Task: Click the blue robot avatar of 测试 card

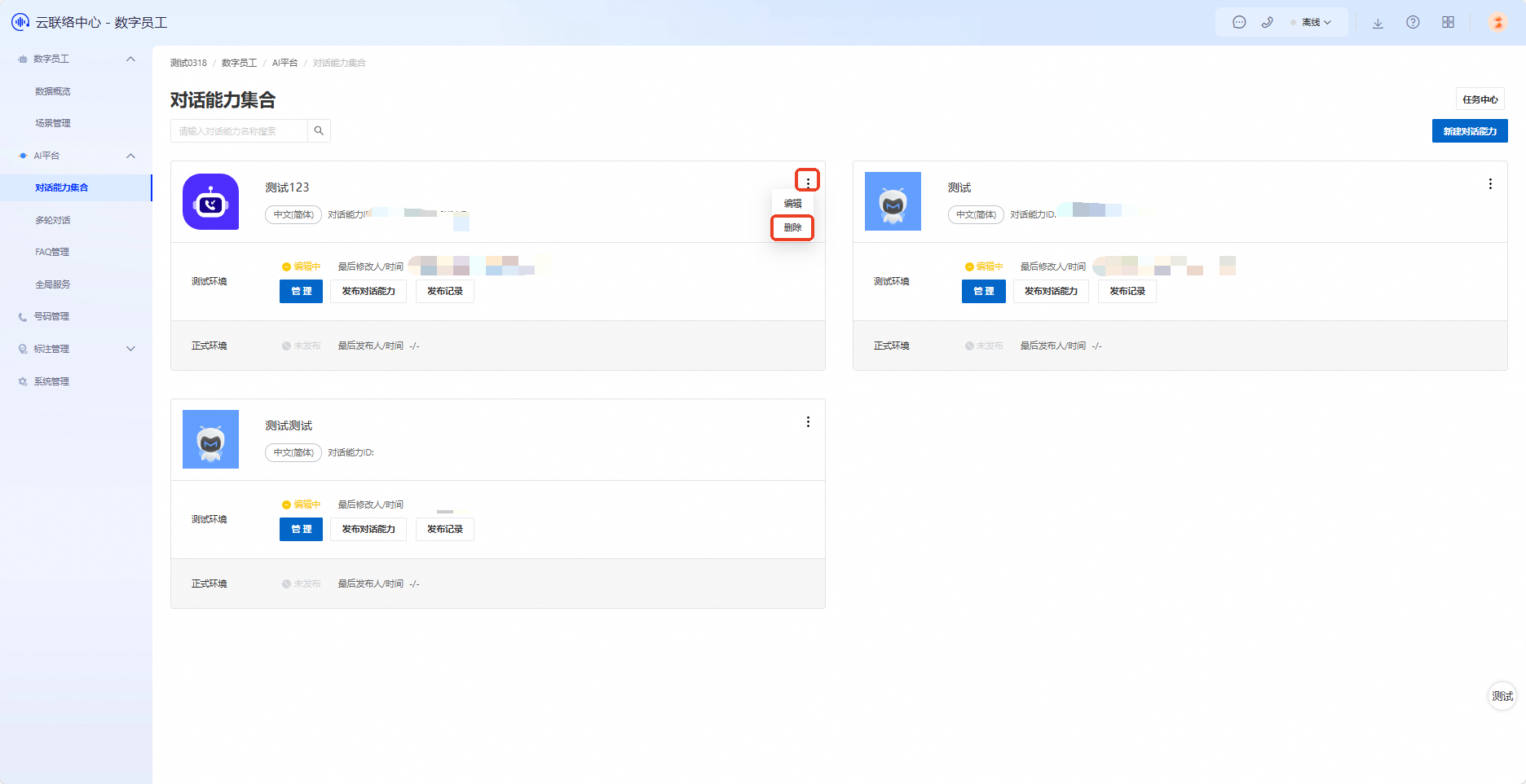Action: (893, 201)
